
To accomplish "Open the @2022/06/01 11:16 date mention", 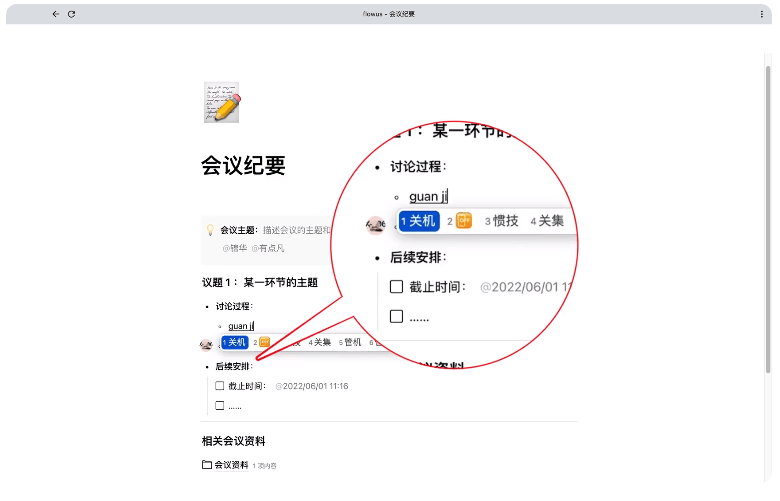I will (312, 385).
